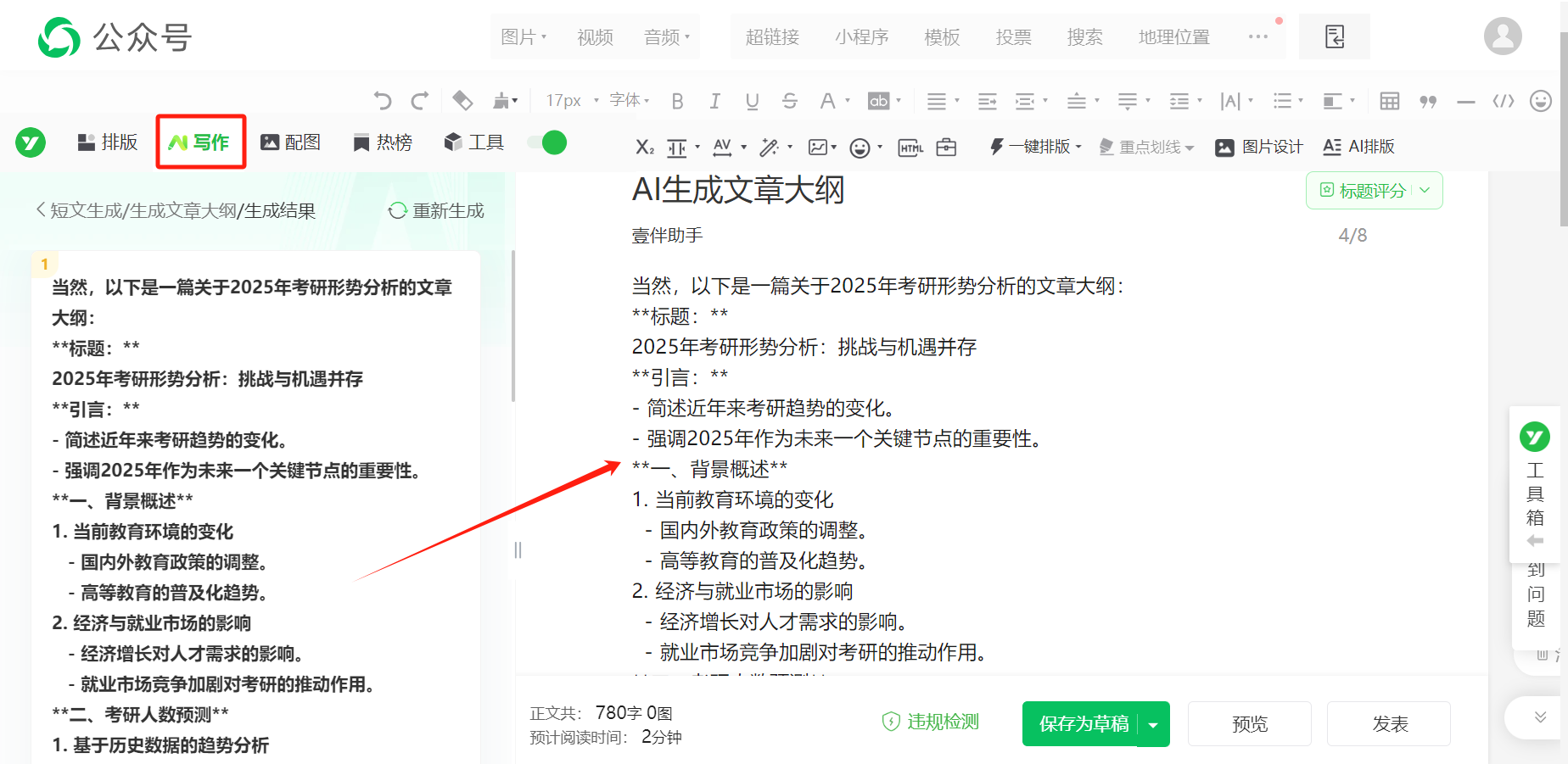This screenshot has height=764, width=1568.
Task: Insert a blockquote
Action: (x=1428, y=101)
